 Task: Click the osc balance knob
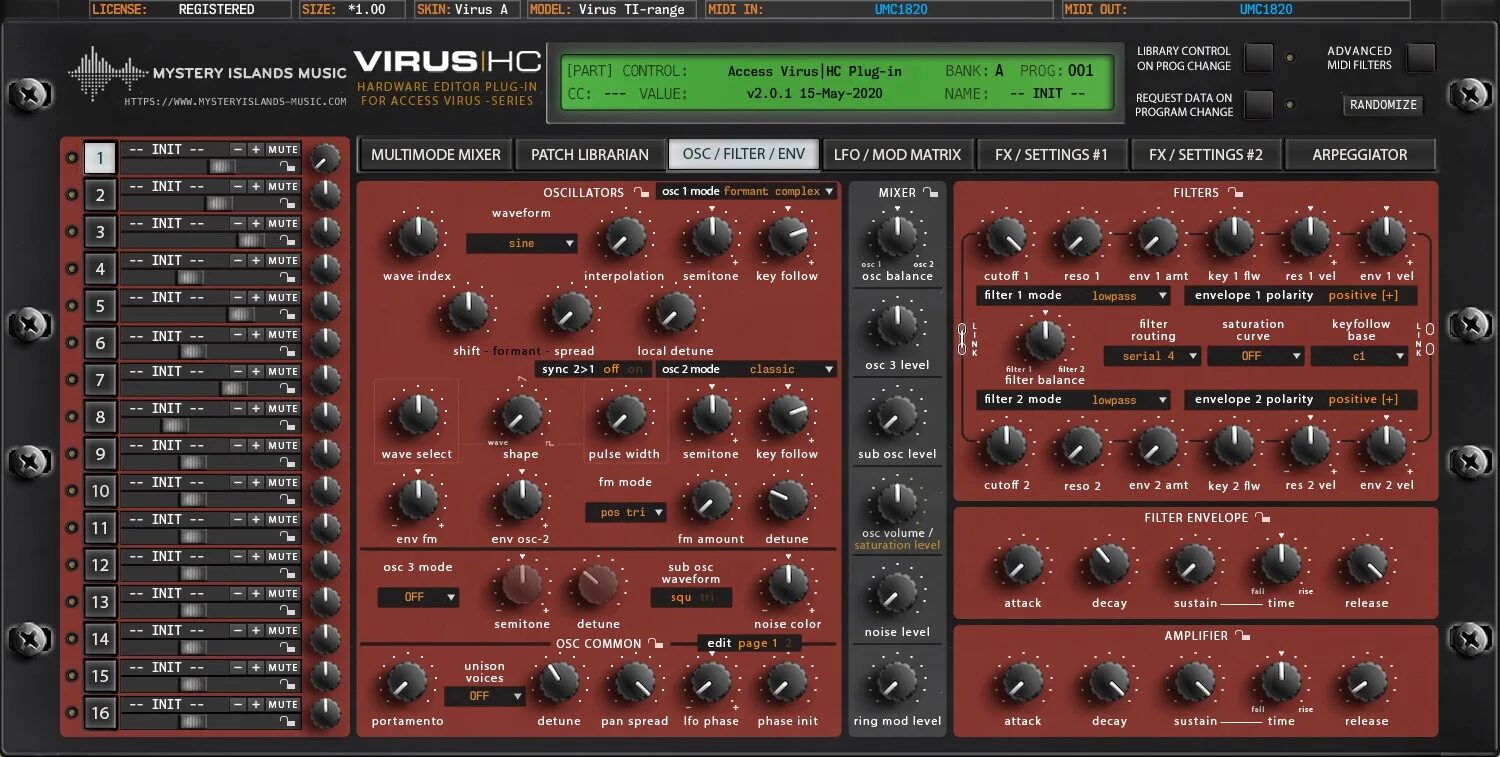coord(897,236)
